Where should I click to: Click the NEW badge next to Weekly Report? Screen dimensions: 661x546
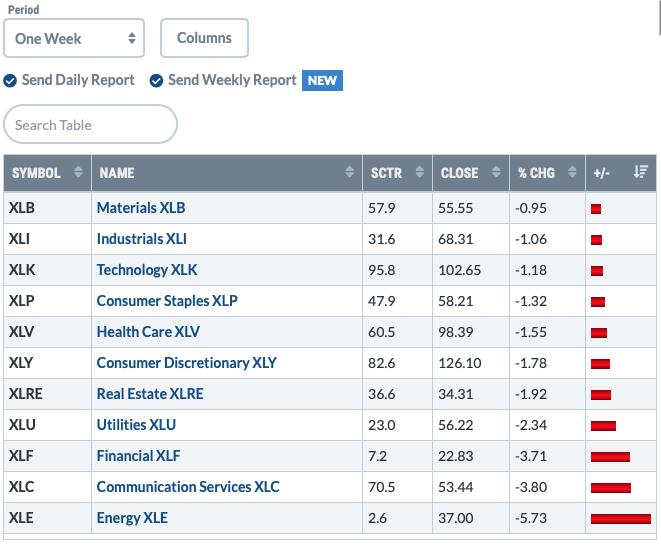click(322, 80)
